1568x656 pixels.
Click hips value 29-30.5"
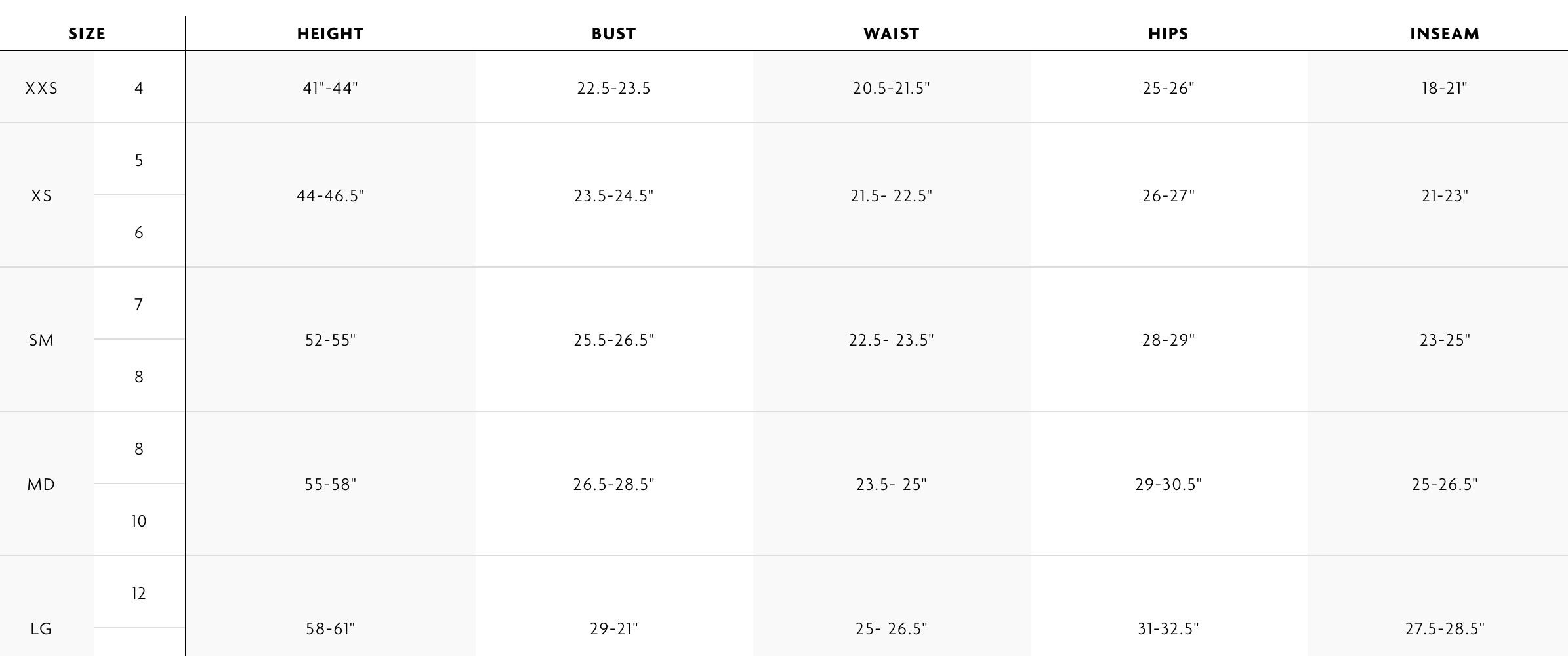tap(1168, 485)
